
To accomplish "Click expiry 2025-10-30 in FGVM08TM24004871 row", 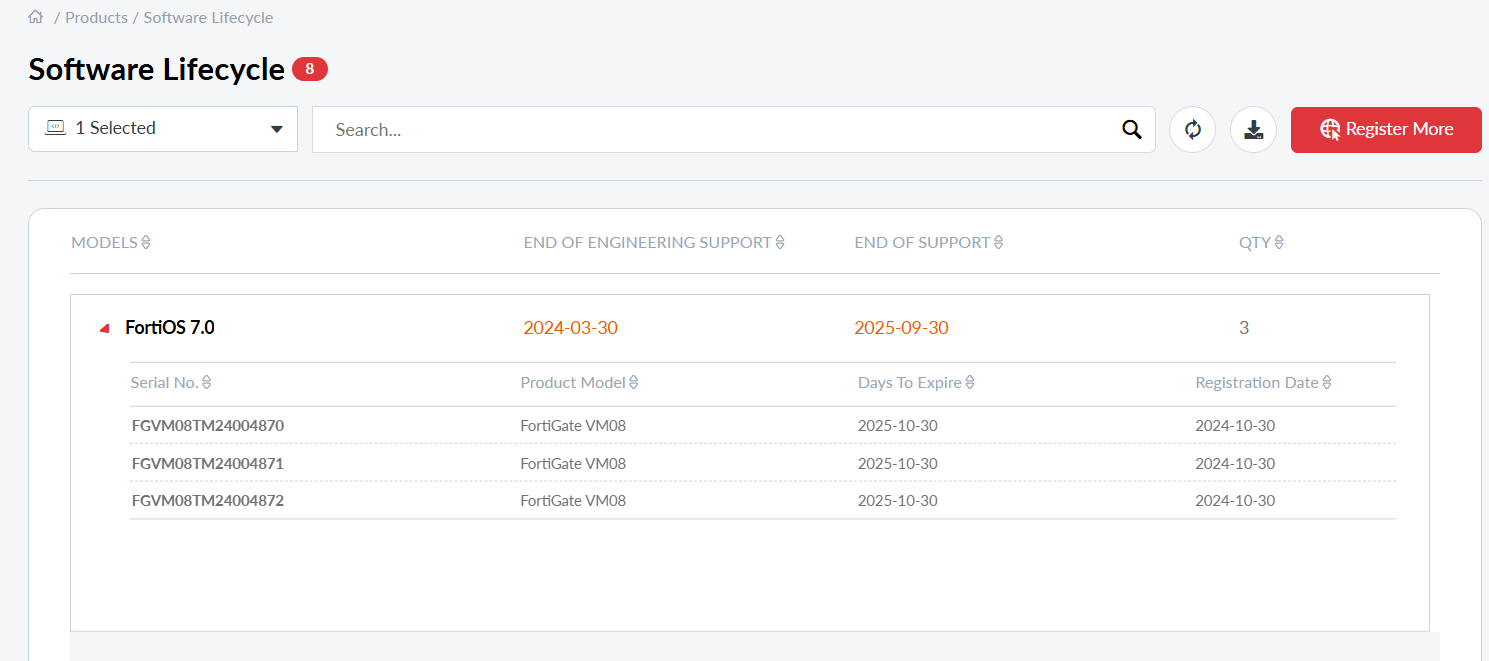I will coord(898,463).
